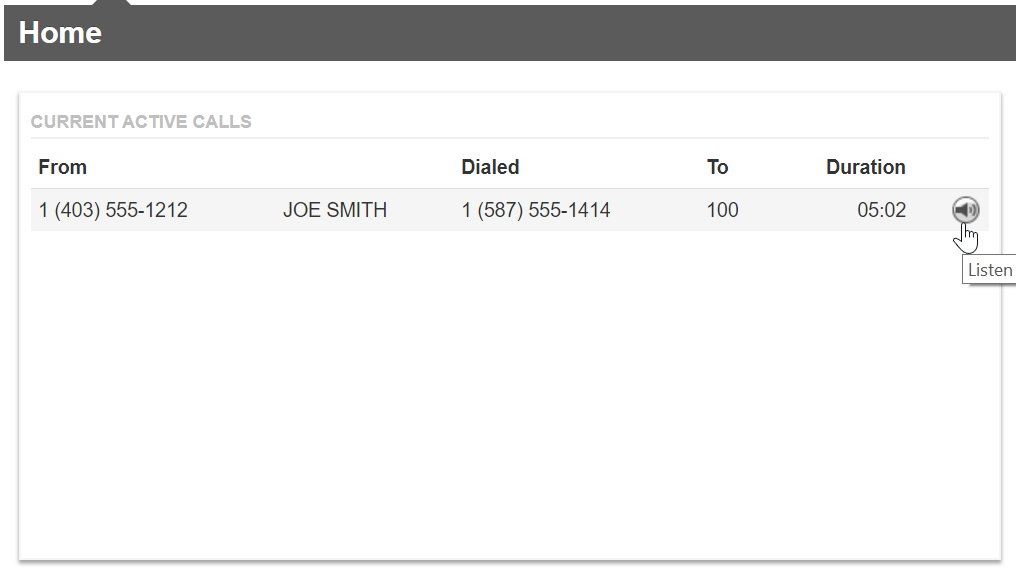Click extension 100 in To column
Screen dimensions: 1016x568
click(722, 210)
